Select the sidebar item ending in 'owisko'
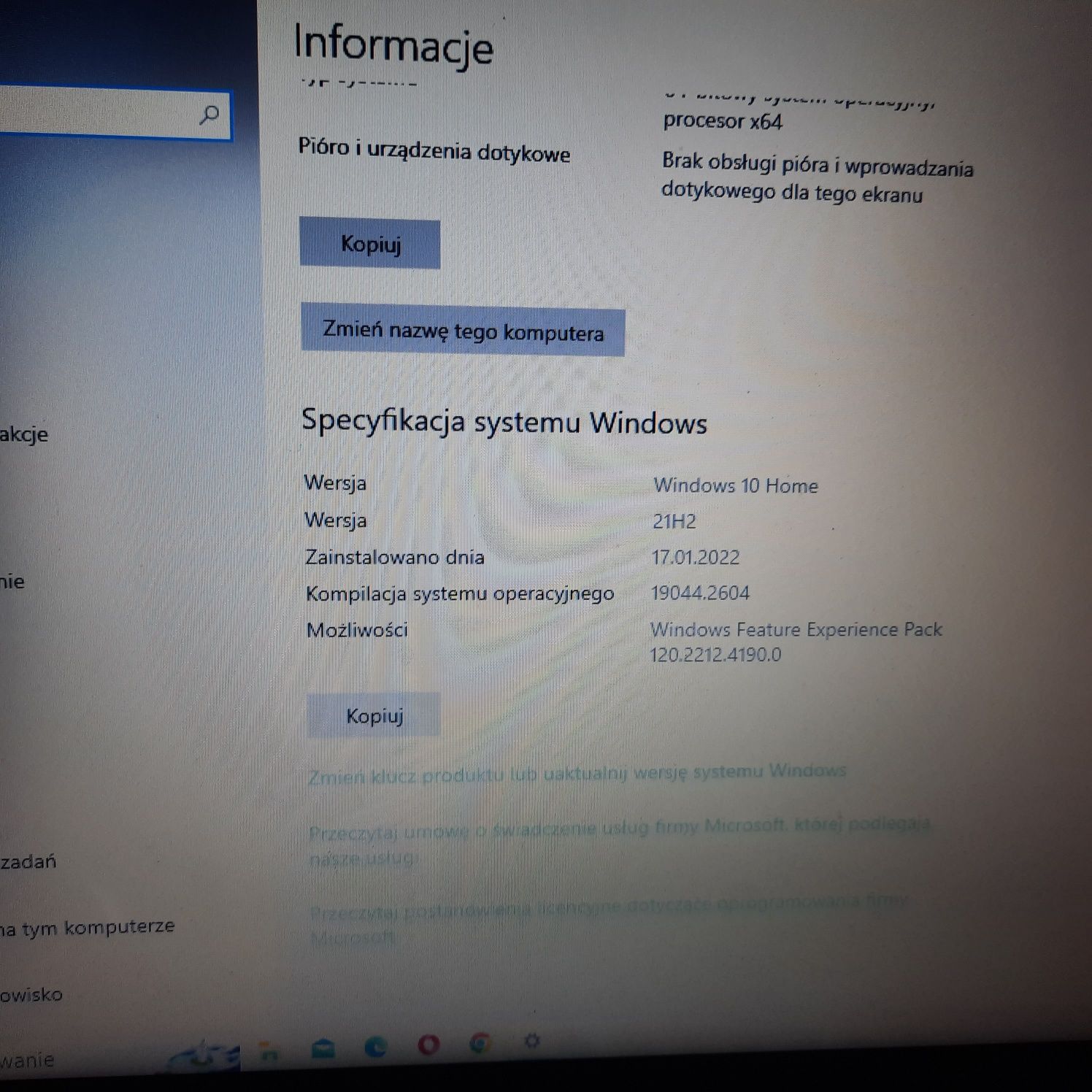The image size is (1092, 1092). [x=31, y=995]
